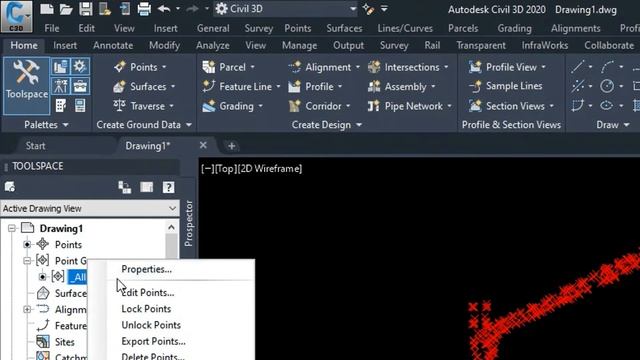This screenshot has width=640, height=360.
Task: Click the Sample Lines icon
Action: click(x=475, y=86)
